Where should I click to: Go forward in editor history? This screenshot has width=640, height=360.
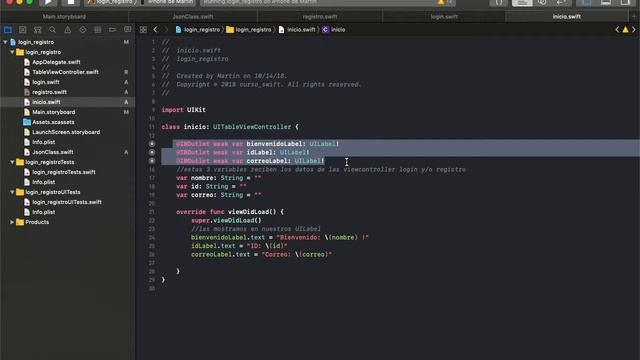[166, 30]
